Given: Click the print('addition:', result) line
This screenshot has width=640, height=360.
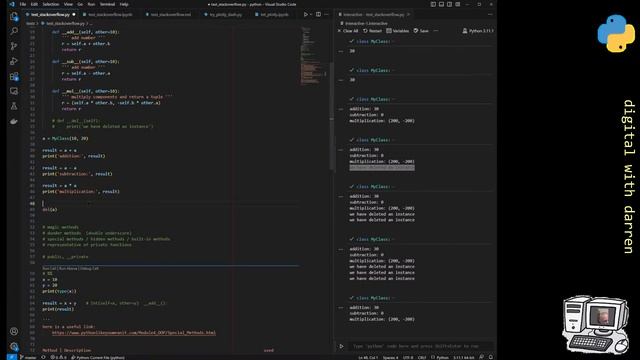Looking at the screenshot, I should [73, 156].
